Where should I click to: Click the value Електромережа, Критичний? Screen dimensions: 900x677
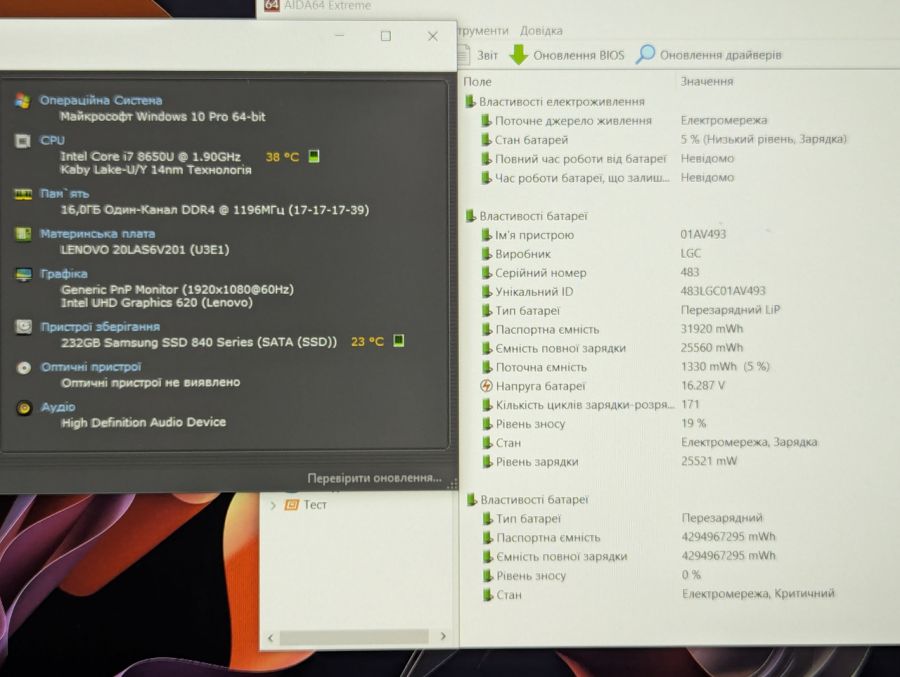point(758,593)
